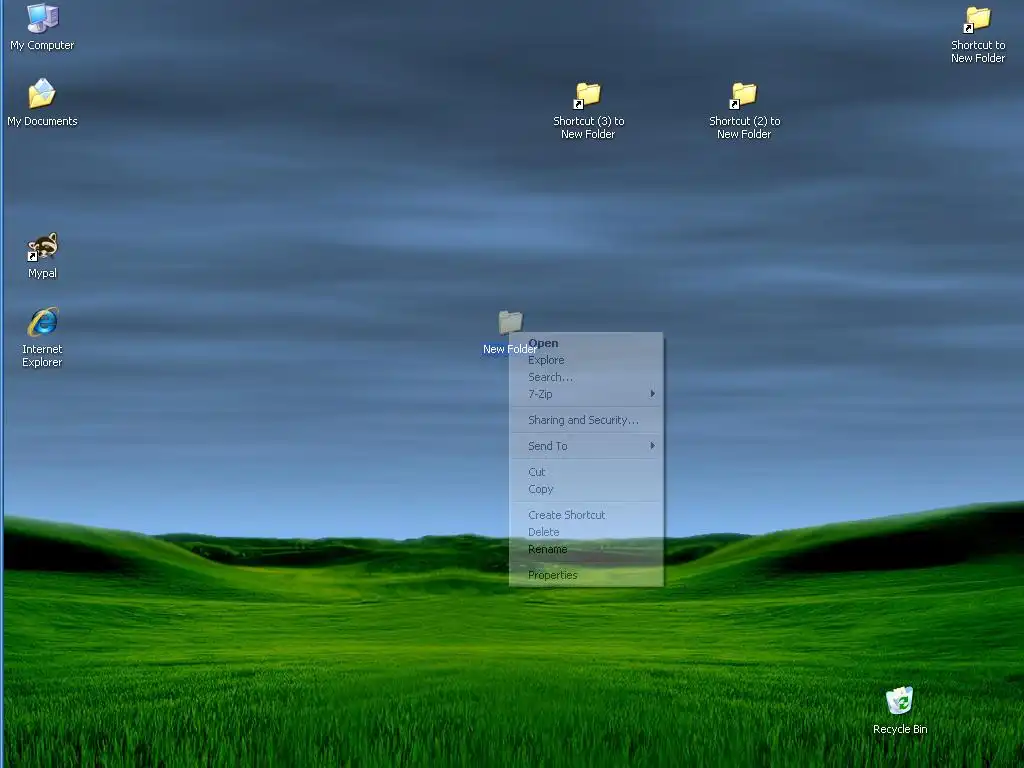Click the New Folder folder icon
This screenshot has width=1024, height=768.
510,322
